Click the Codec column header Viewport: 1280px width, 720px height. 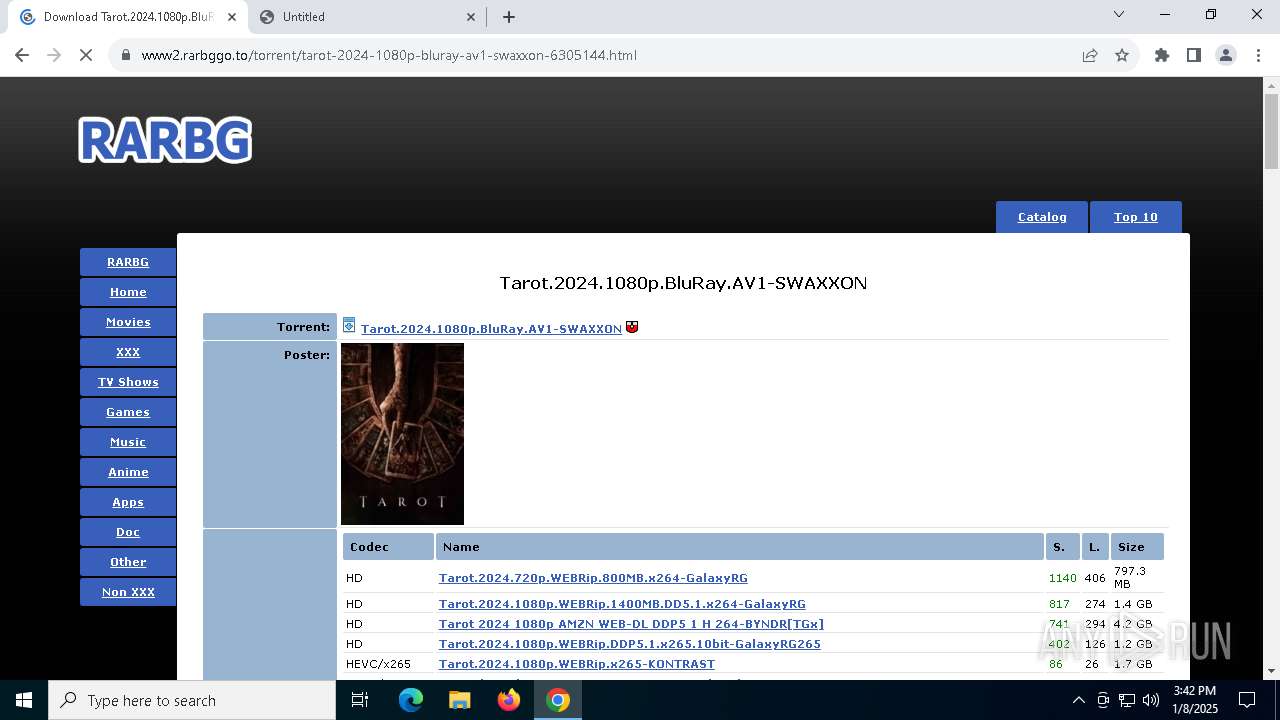click(x=388, y=547)
